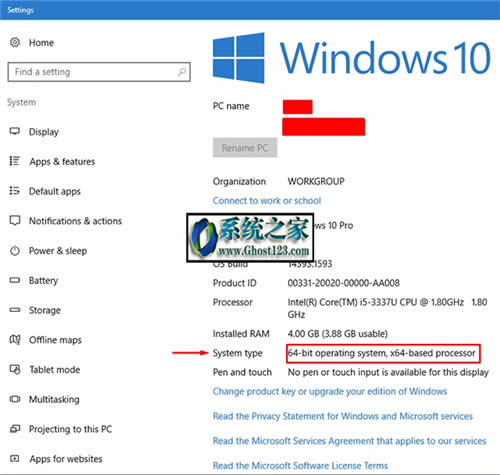500x475 pixels.
Task: Open Apps for websites settings
Action: point(66,459)
